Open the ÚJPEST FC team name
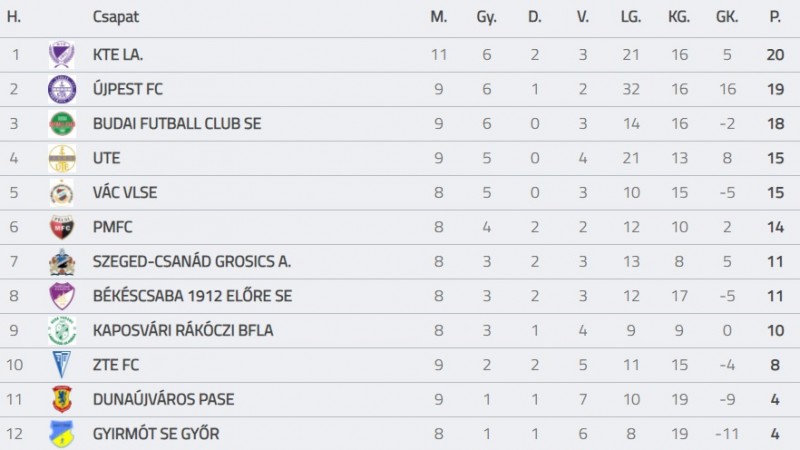The height and width of the screenshot is (450, 800). click(x=128, y=89)
